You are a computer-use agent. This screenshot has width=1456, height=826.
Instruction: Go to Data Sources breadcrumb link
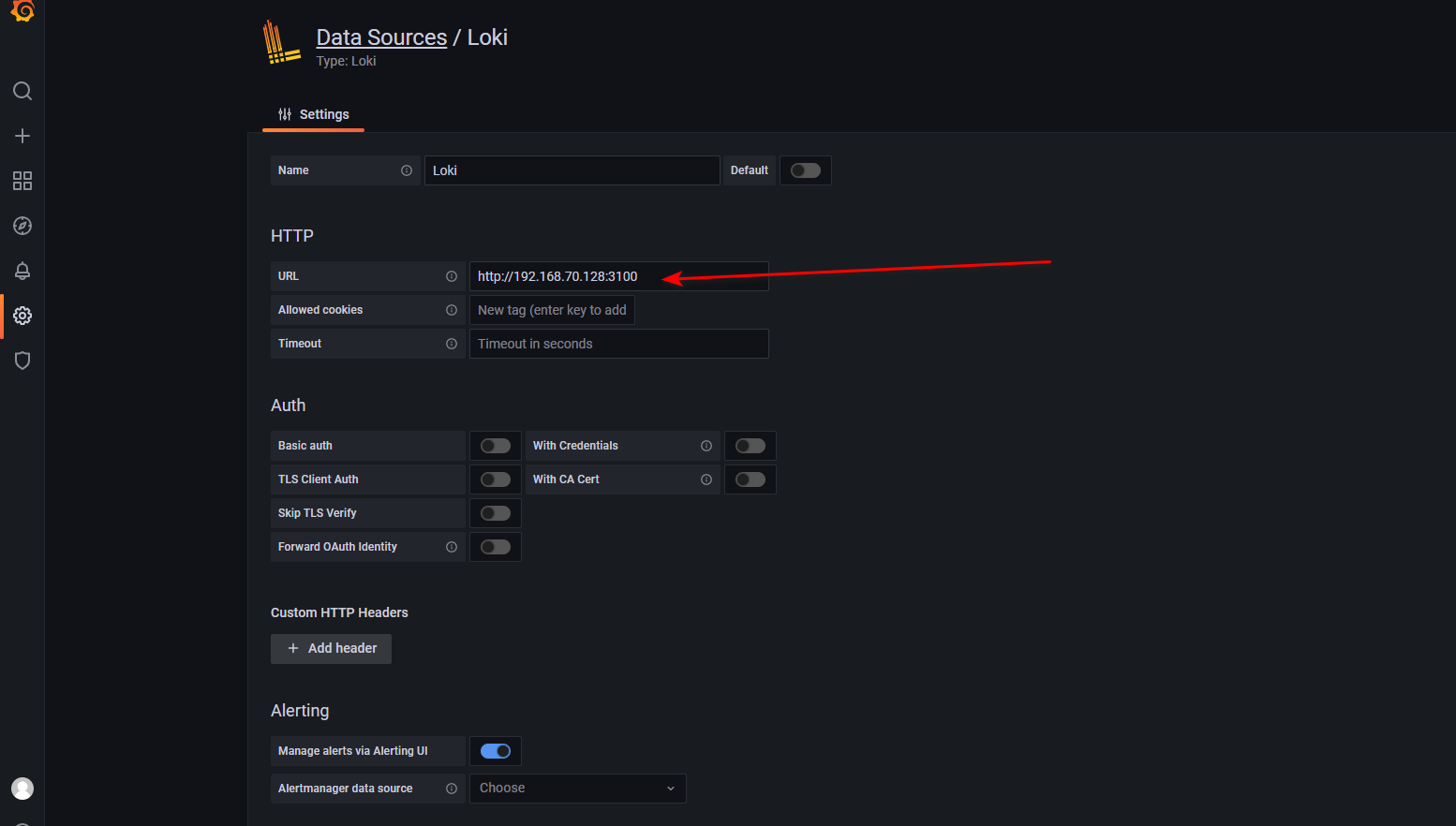[x=381, y=37]
